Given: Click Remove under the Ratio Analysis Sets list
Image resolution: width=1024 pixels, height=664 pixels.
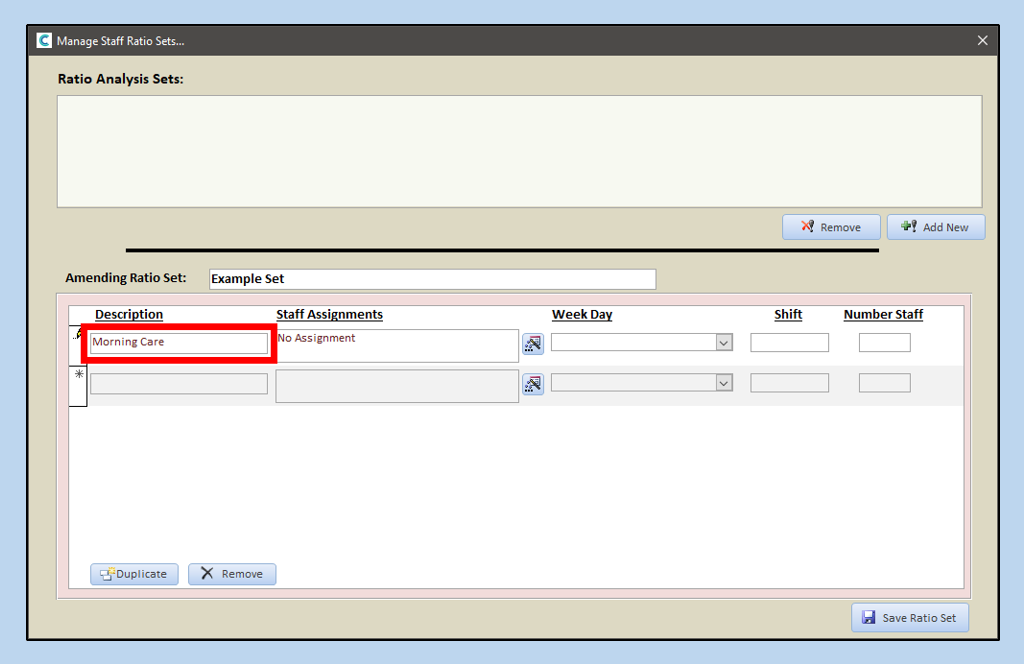Looking at the screenshot, I should (831, 227).
